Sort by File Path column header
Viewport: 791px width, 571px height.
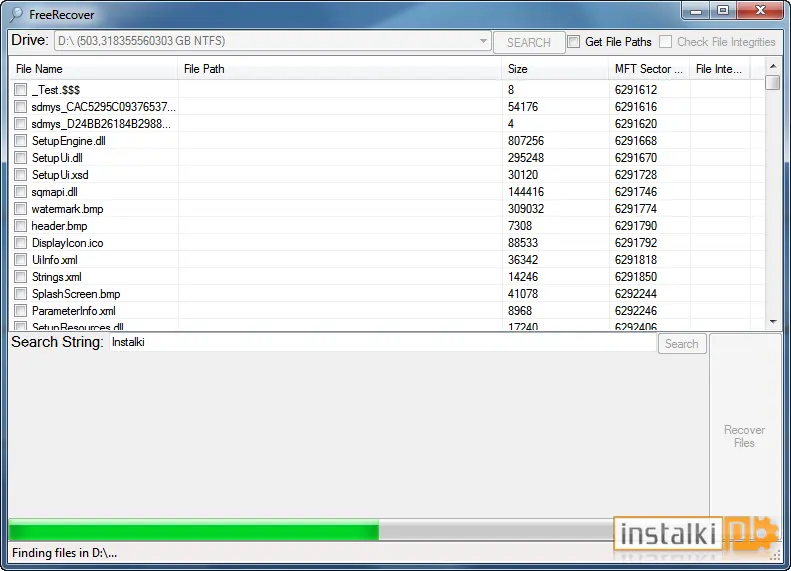point(340,69)
